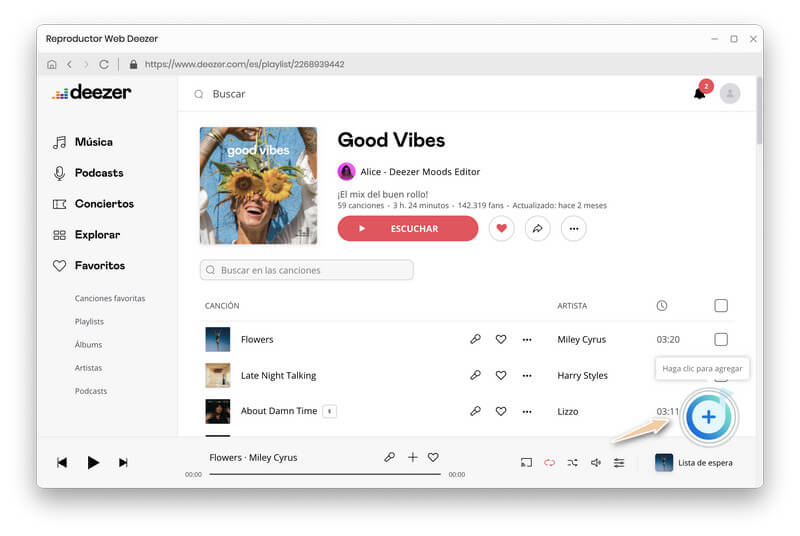Open artist Lizzo

[x=568, y=412]
